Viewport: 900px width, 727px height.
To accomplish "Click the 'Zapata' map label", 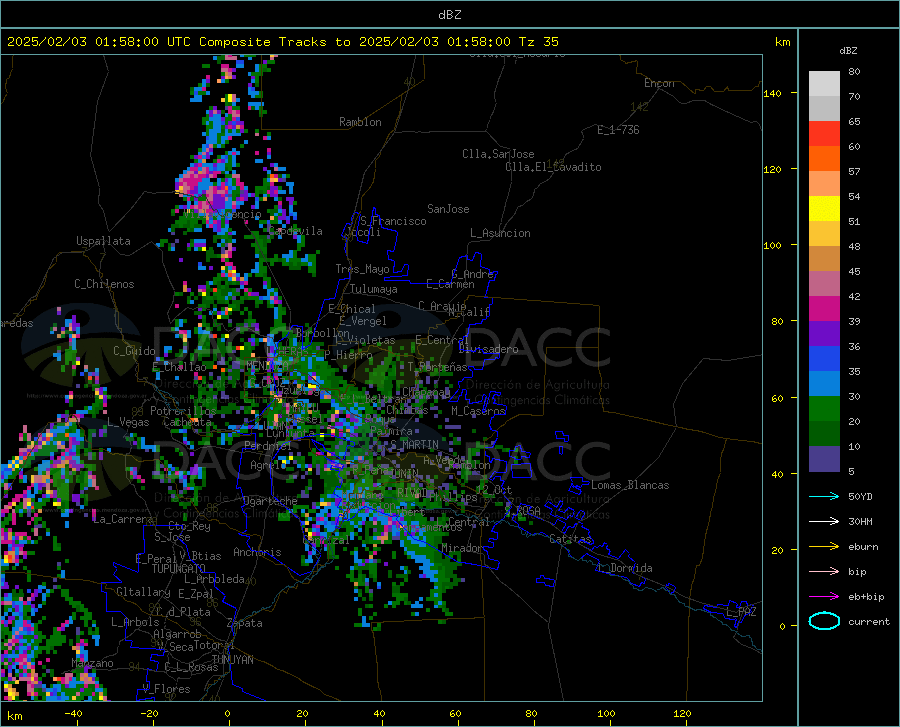I will 245,623.
